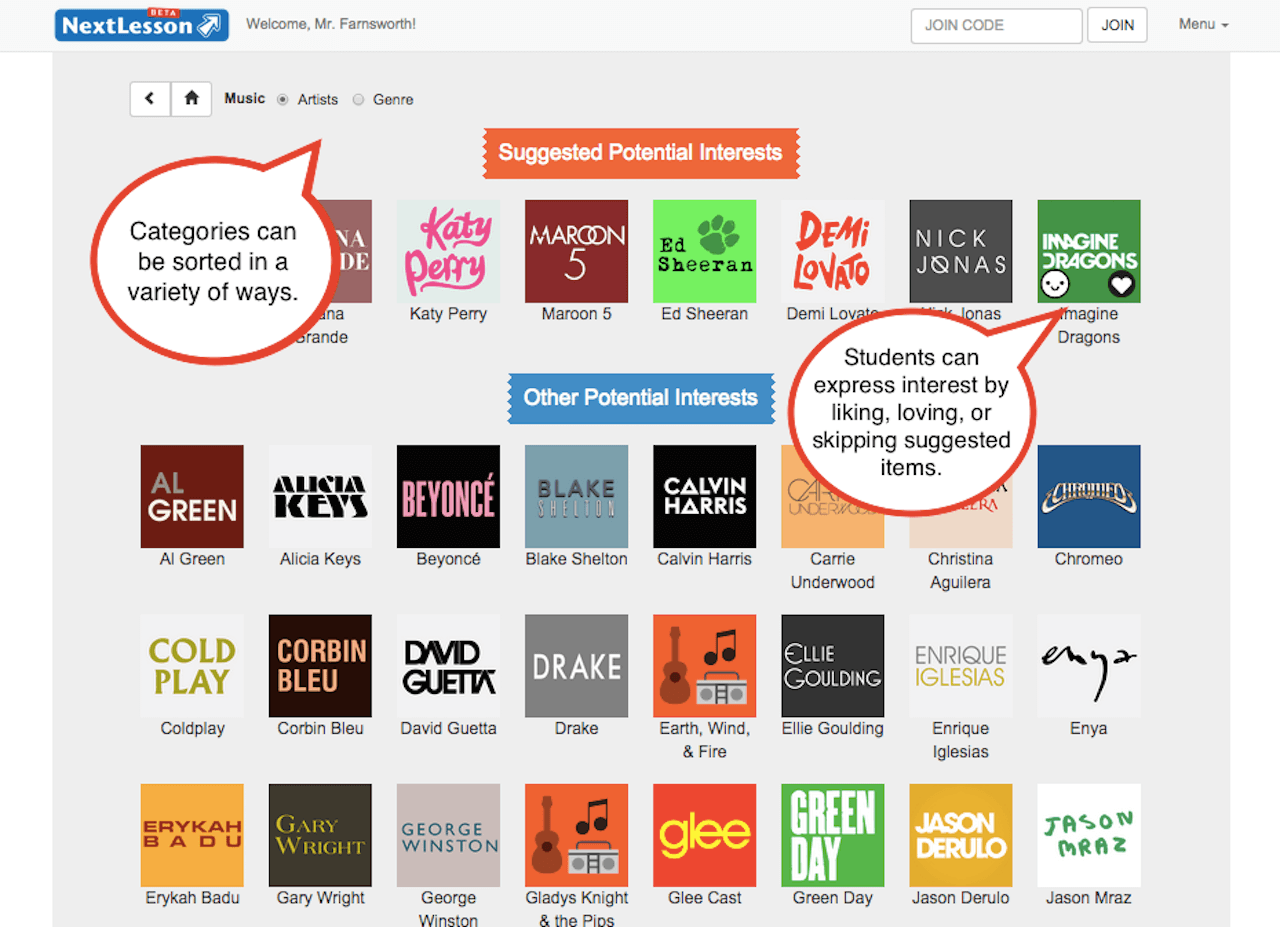Open the Gary Wright tile
Screen dimensions: 1280x927
[320, 835]
